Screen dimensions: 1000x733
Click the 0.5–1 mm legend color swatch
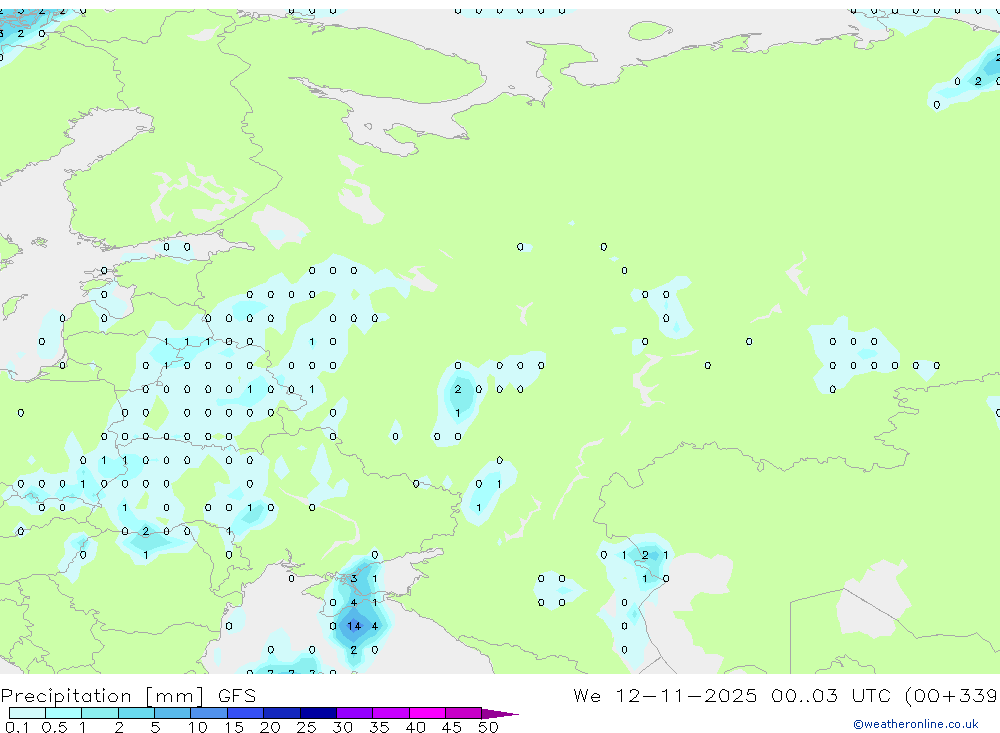(x=64, y=713)
